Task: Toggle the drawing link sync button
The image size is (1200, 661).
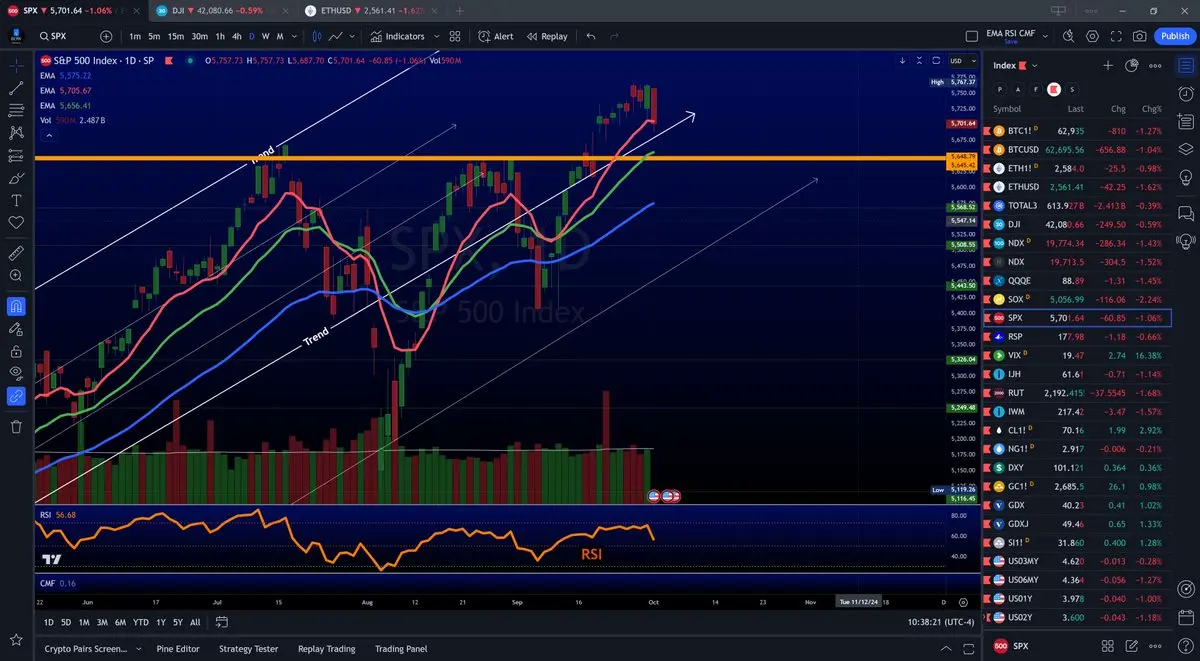Action: [16, 396]
